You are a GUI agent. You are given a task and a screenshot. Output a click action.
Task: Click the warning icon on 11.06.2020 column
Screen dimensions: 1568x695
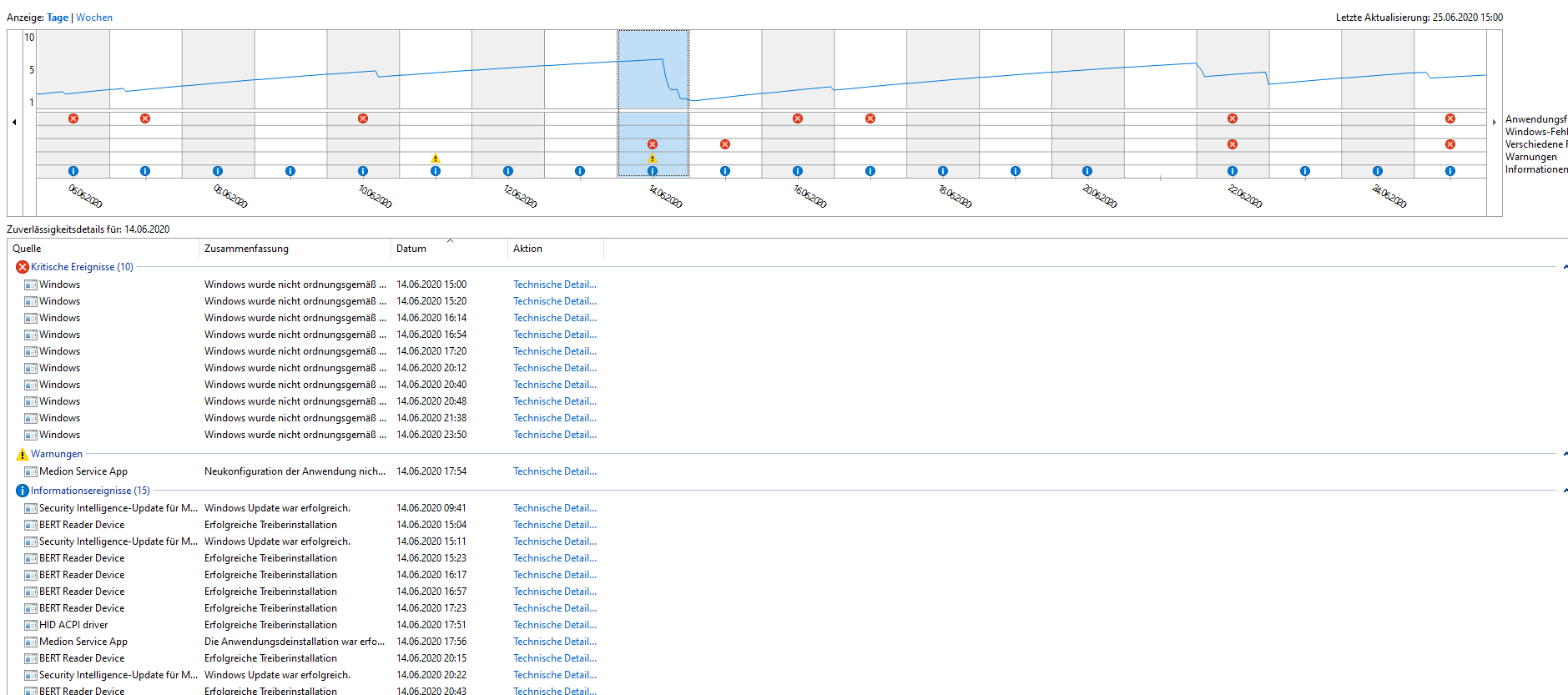(x=435, y=158)
